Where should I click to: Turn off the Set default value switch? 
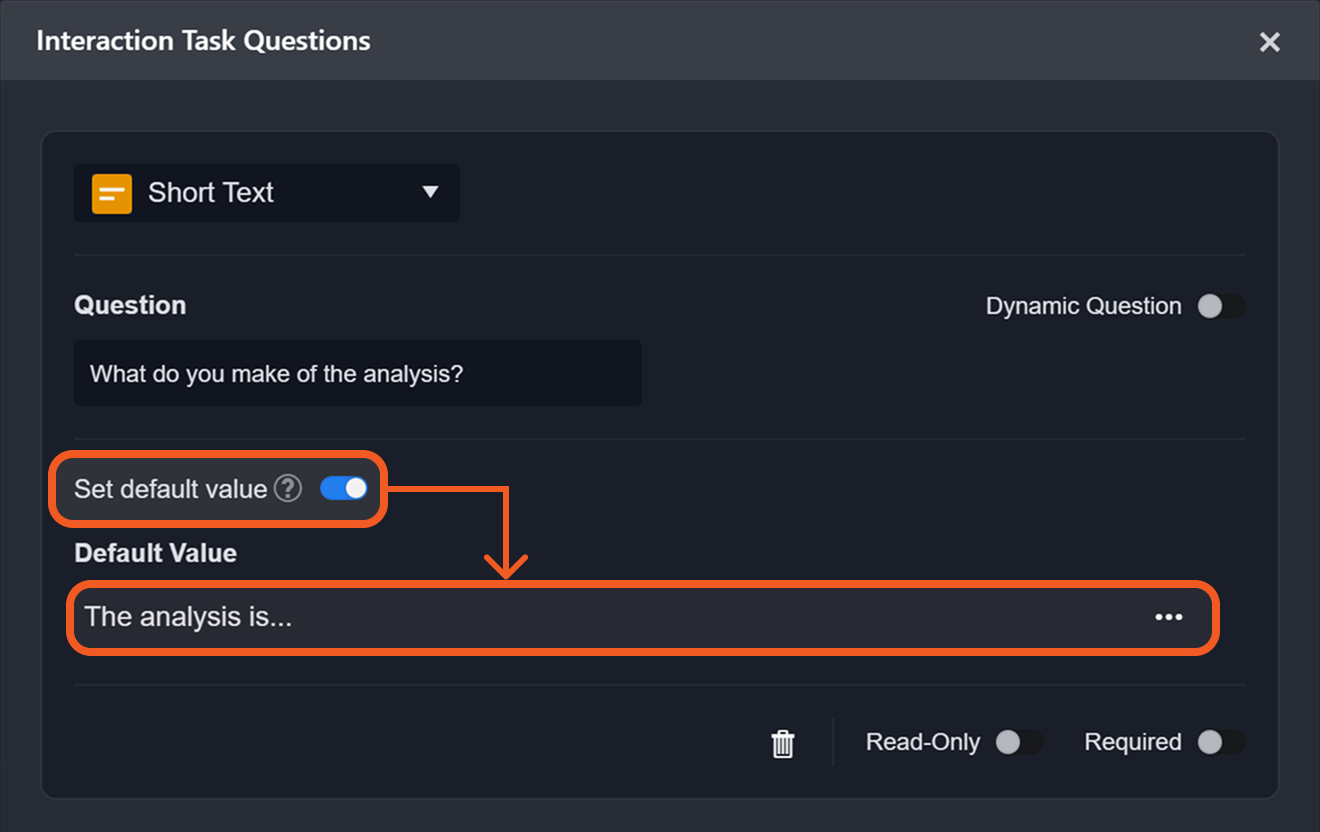[344, 488]
